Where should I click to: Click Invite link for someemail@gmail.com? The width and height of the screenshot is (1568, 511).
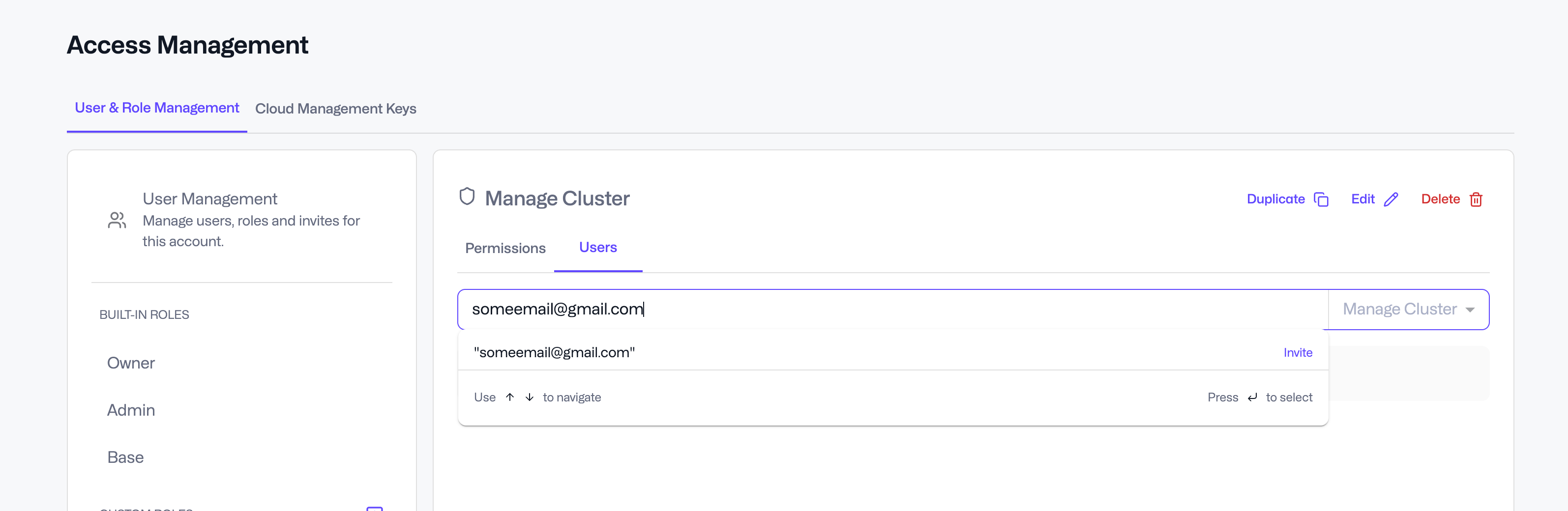[x=1298, y=353]
